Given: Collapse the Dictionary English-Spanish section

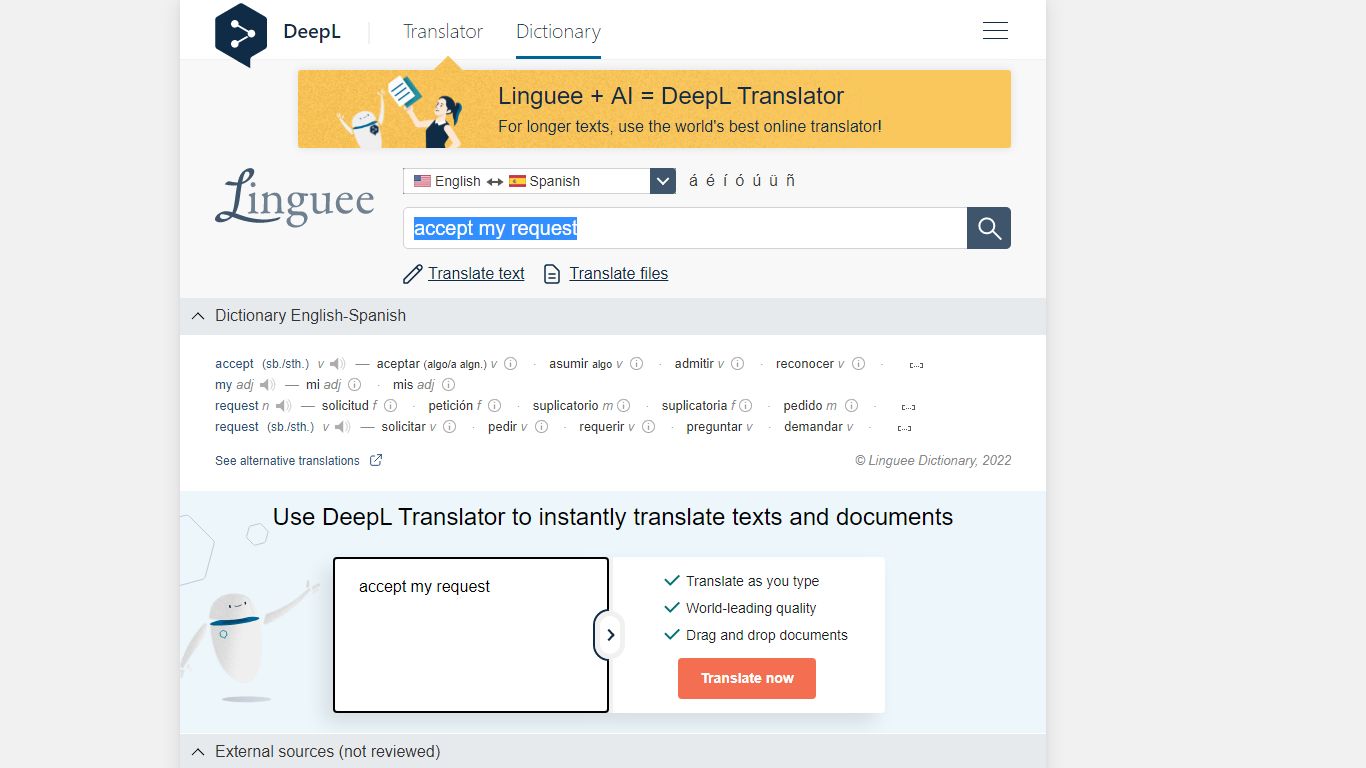Looking at the screenshot, I should click(196, 316).
